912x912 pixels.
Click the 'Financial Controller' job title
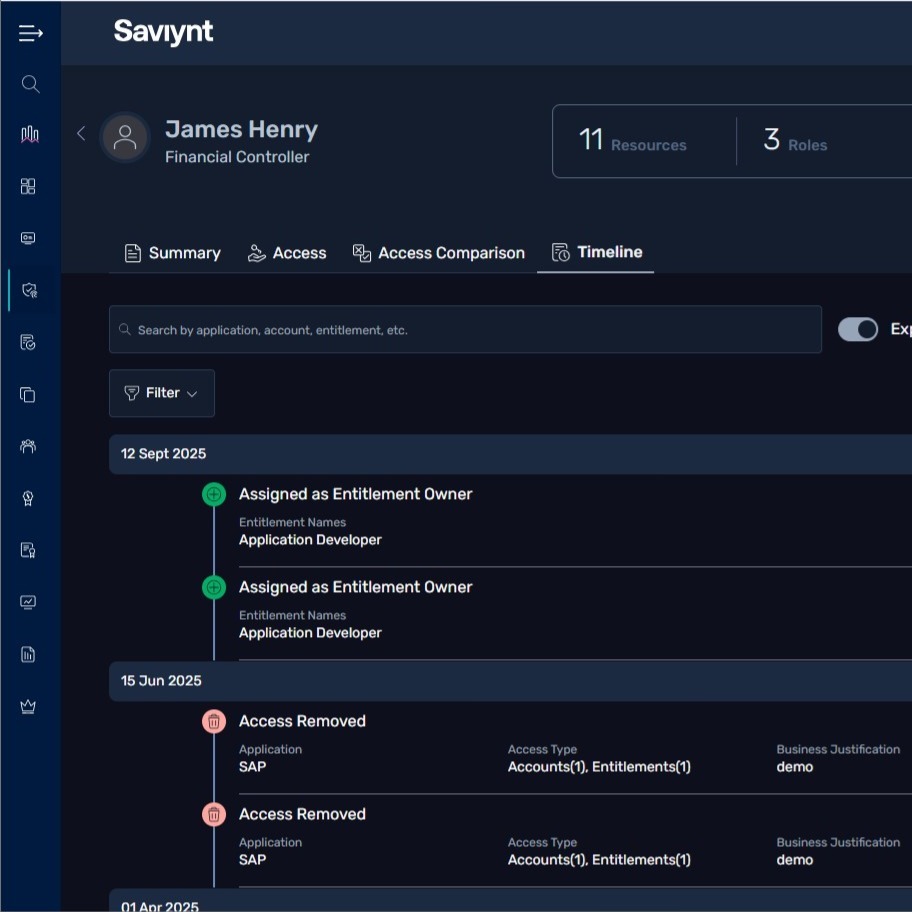pyautogui.click(x=237, y=157)
